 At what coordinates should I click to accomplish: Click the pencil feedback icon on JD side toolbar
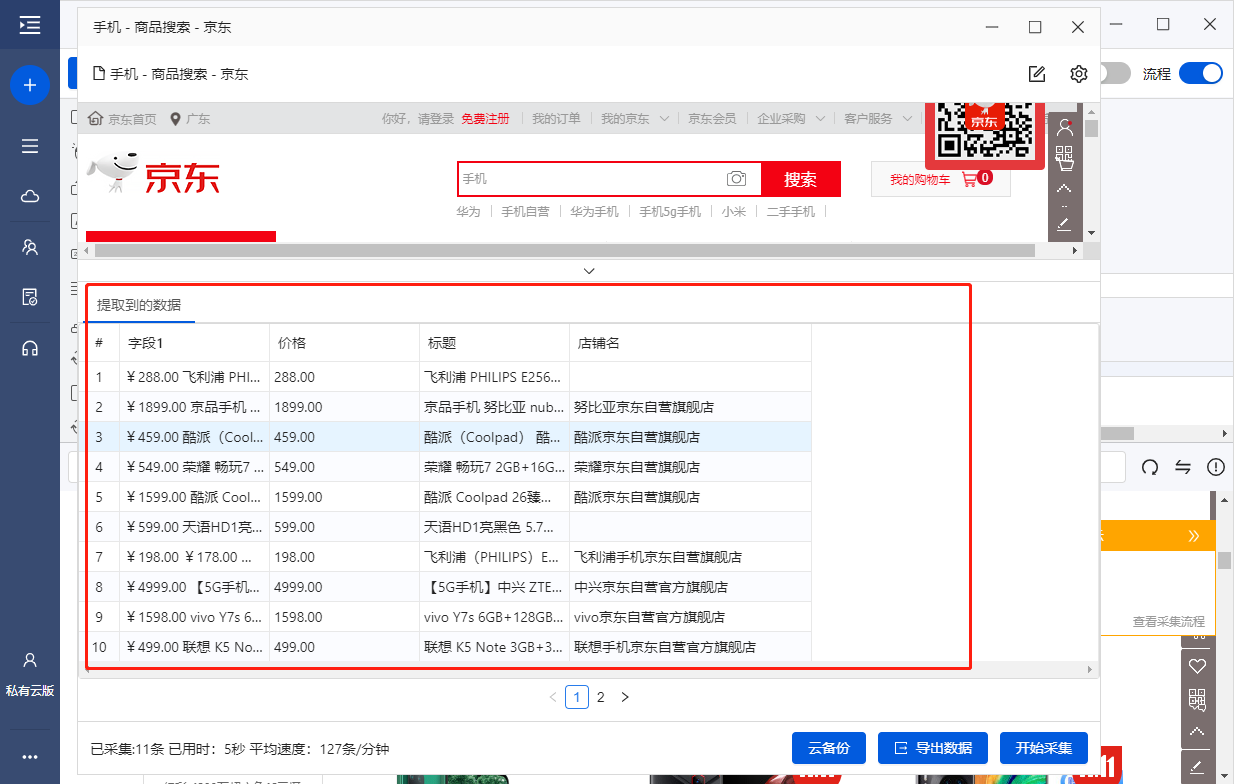[x=1064, y=223]
